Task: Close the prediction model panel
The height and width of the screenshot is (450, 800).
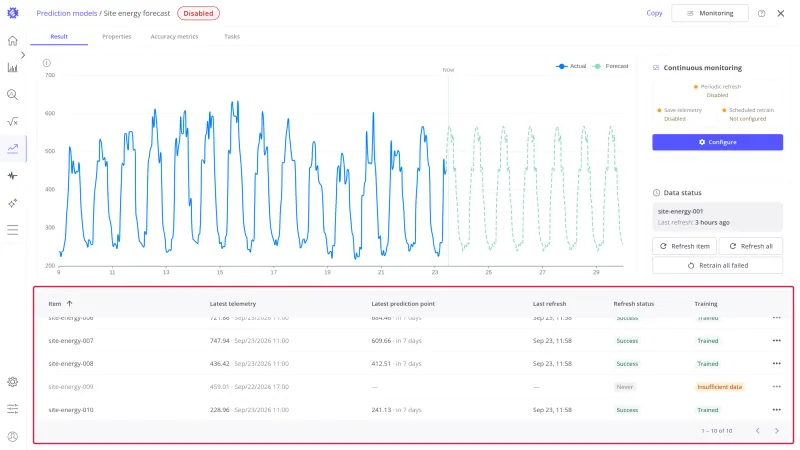Action: point(781,14)
